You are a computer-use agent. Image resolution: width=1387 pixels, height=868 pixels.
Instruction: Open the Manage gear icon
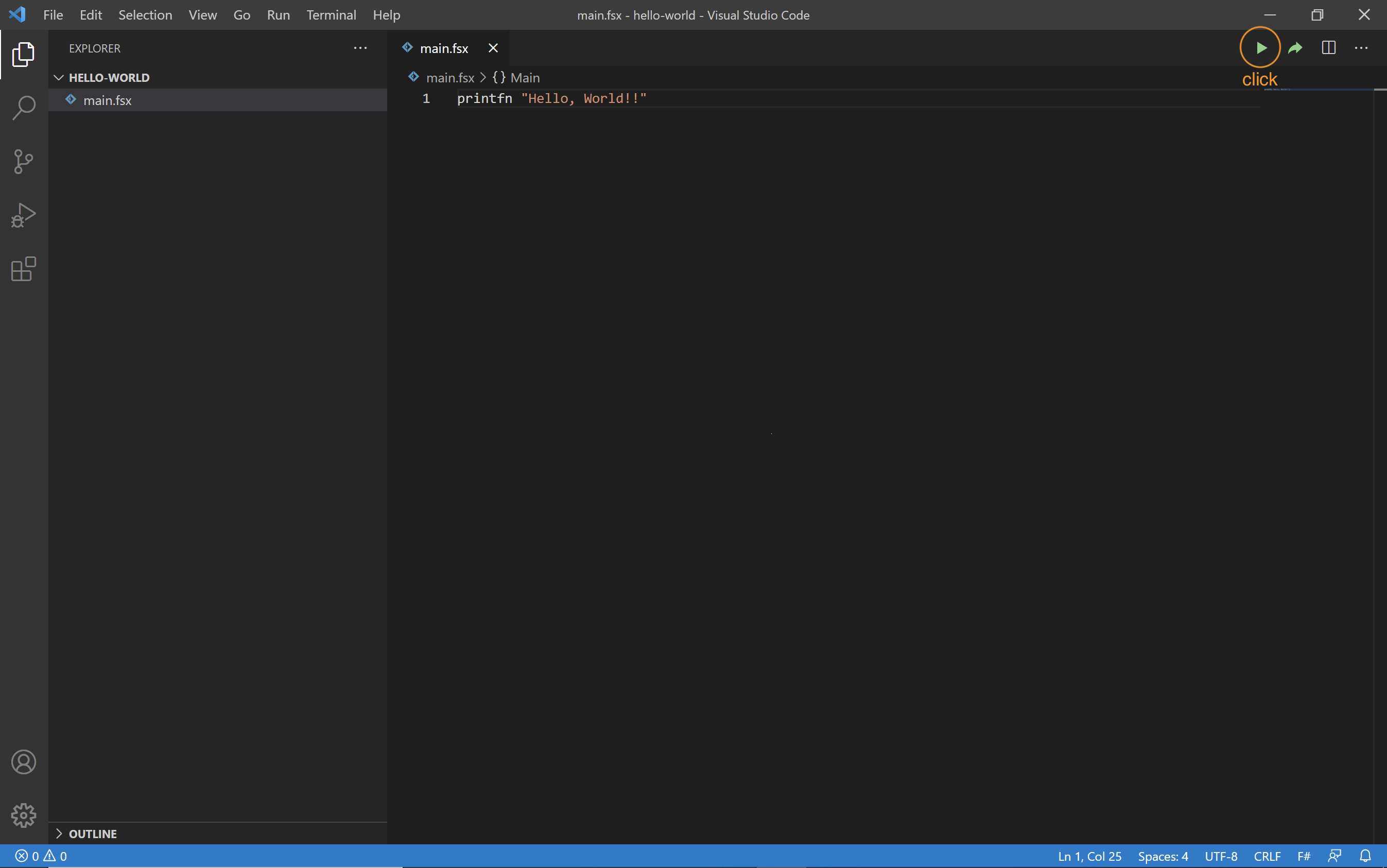click(24, 815)
